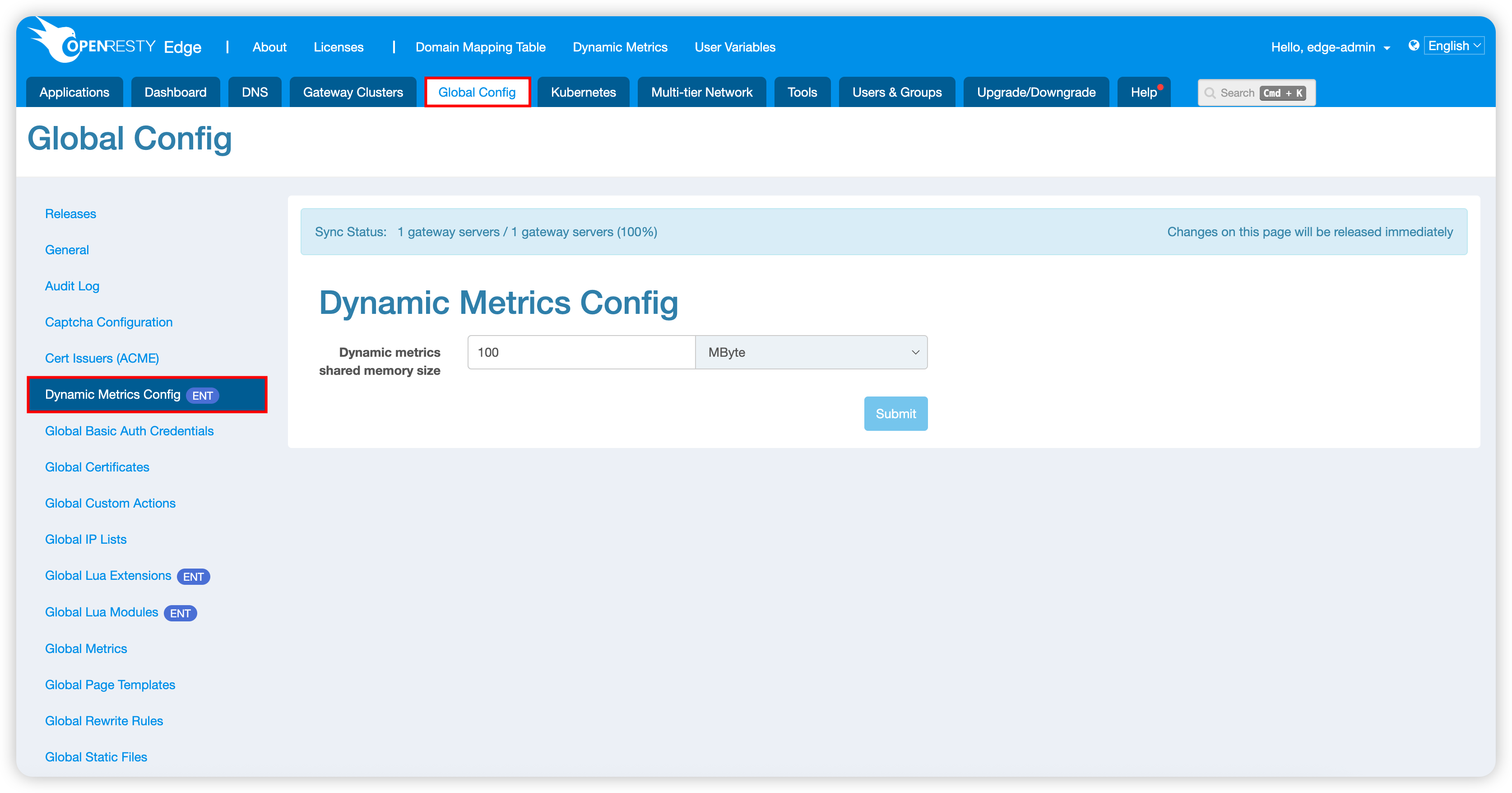Image resolution: width=1512 pixels, height=793 pixels.
Task: Open Releases in the sidebar
Action: (70, 214)
